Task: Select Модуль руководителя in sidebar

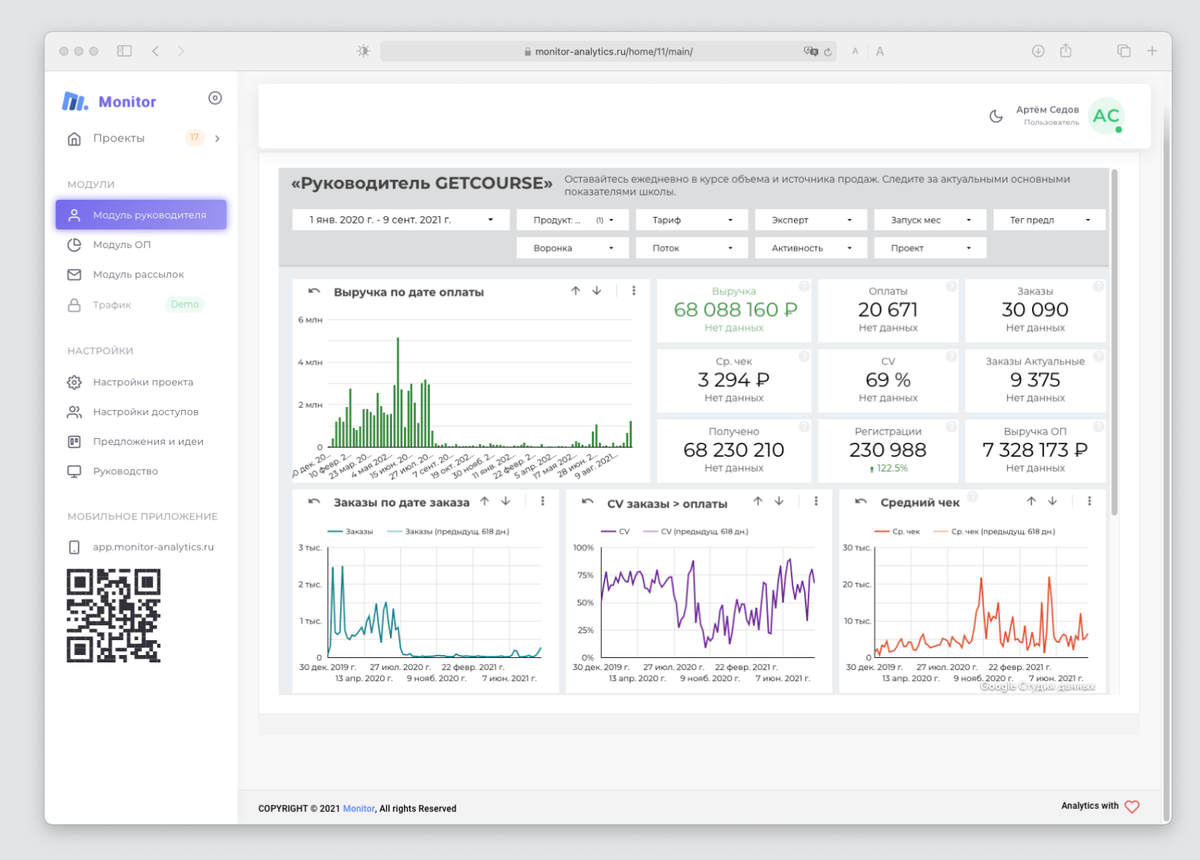Action: point(141,215)
